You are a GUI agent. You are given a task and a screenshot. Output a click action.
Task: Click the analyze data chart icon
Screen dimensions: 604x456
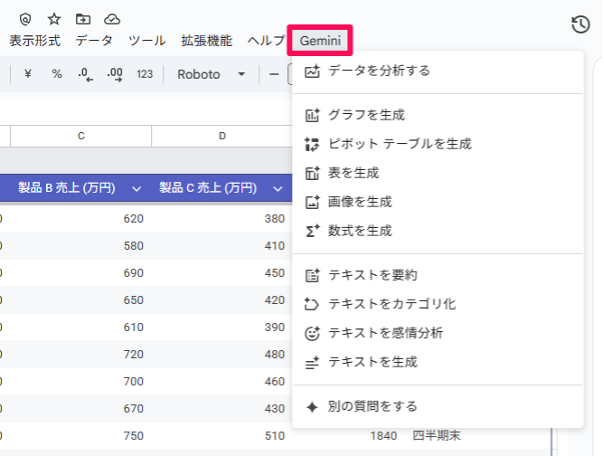312,71
